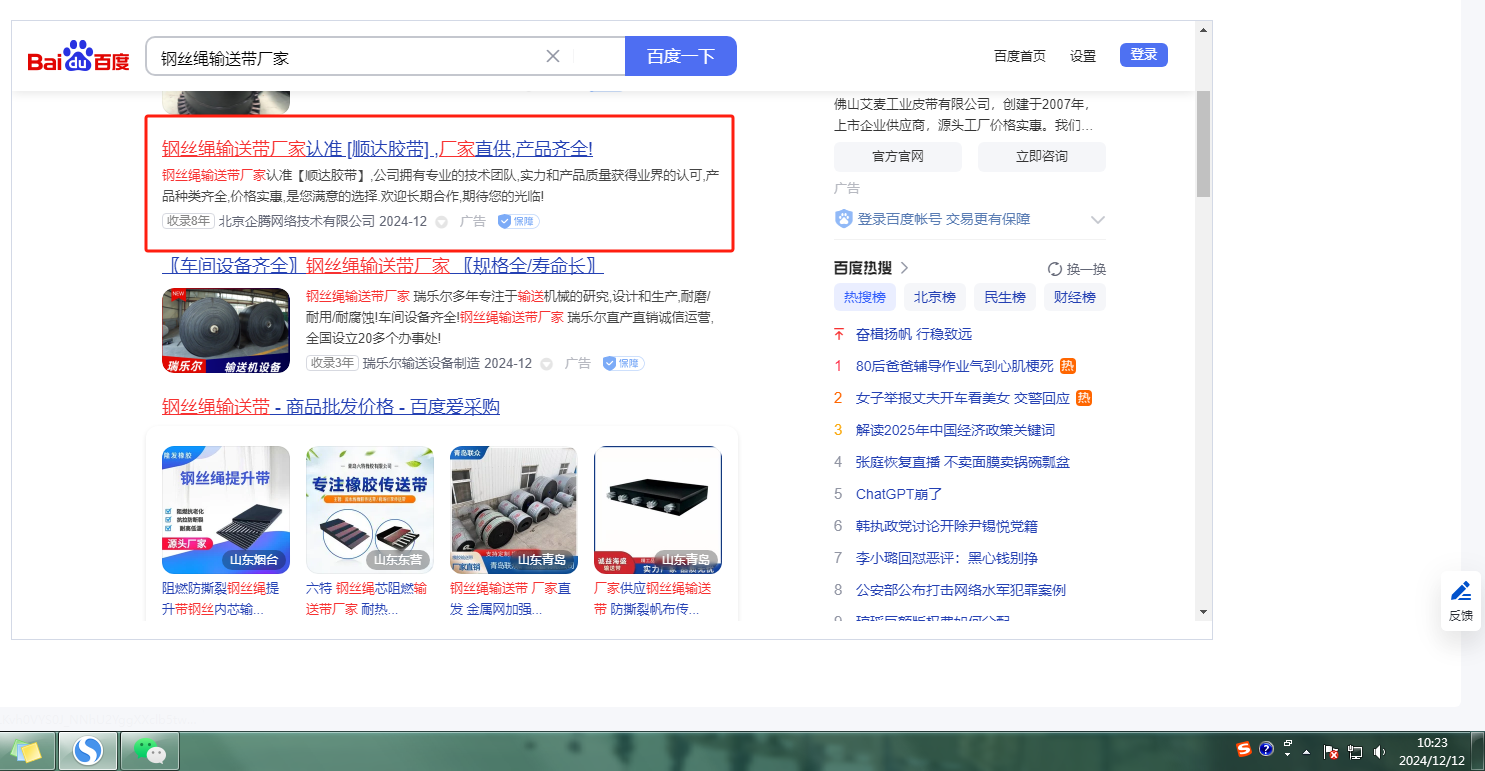1485x771 pixels.
Task: Click the 保障 badge under the 瑞乐尔 result
Action: (x=623, y=363)
